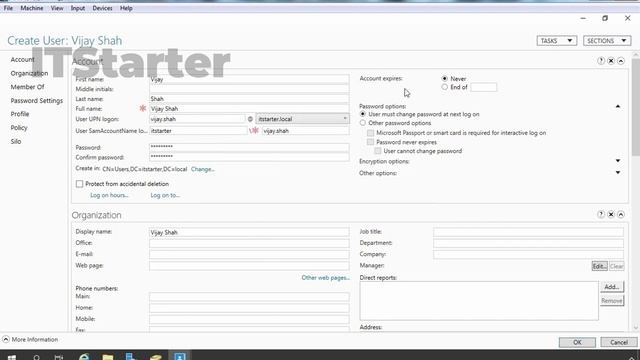Viewport: 640px width, 360px height.
Task: Click the vertical scrollbar thumb
Action: (x=636, y=107)
